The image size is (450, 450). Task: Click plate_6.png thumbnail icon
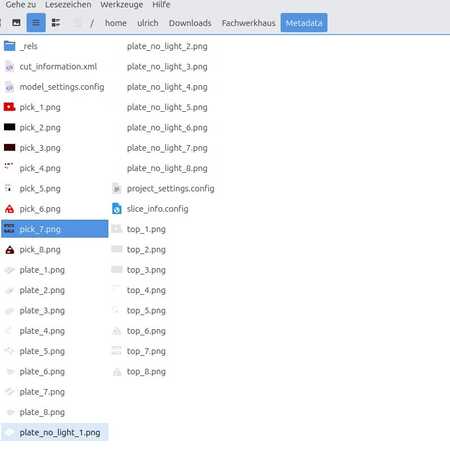(10, 371)
